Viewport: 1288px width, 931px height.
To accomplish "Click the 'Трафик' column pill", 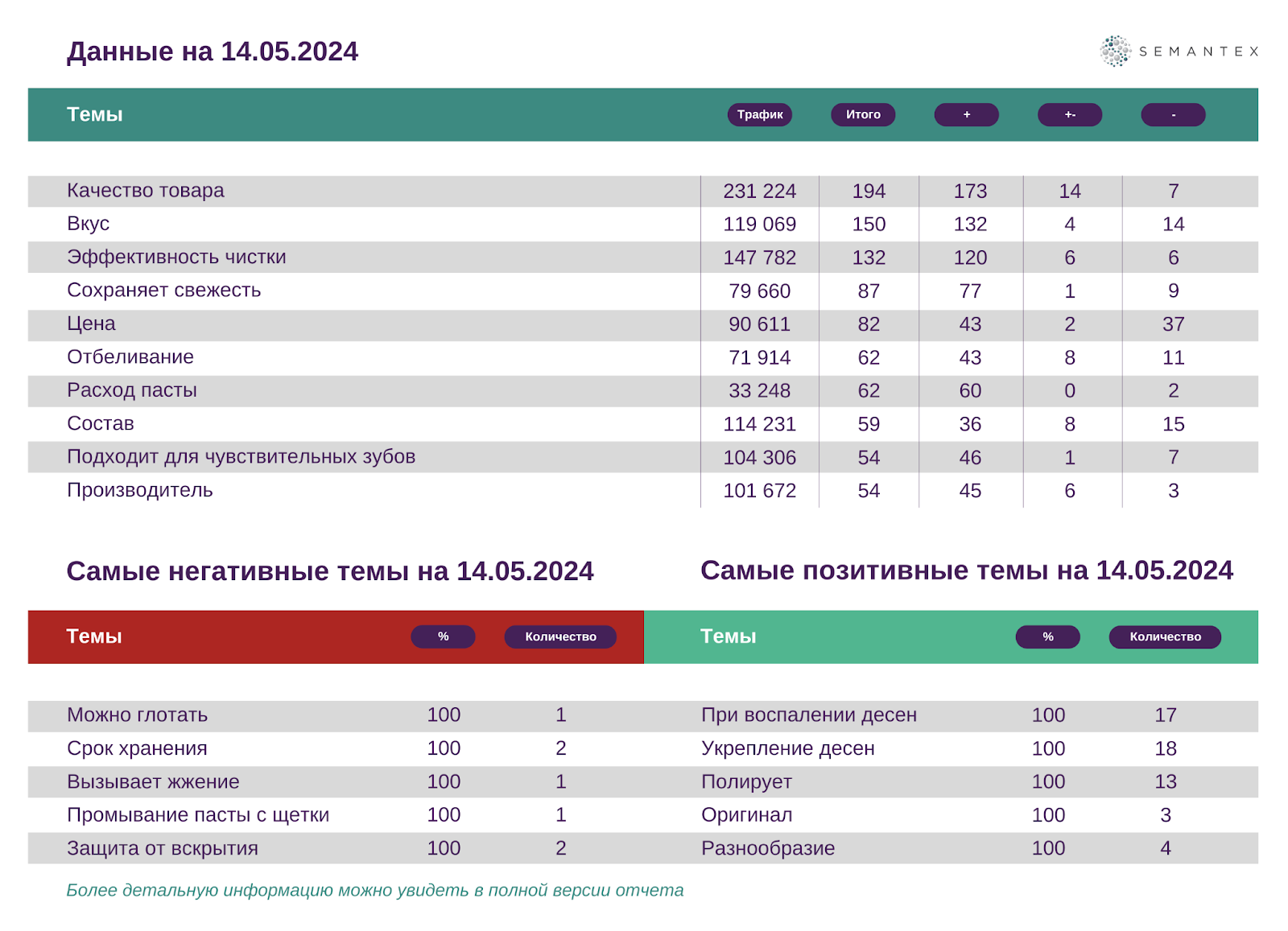I will click(760, 114).
